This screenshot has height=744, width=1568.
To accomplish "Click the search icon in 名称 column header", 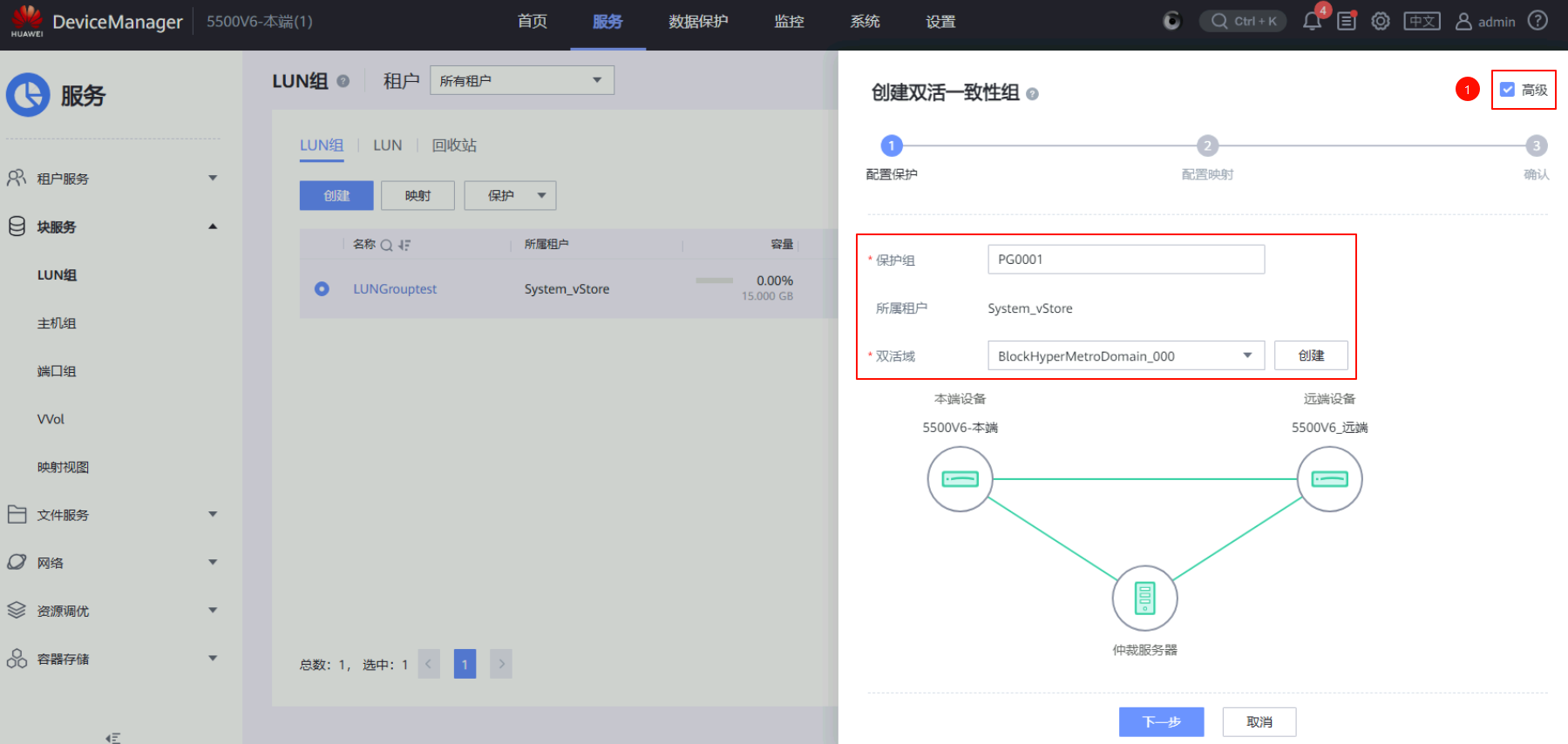I will coord(386,246).
